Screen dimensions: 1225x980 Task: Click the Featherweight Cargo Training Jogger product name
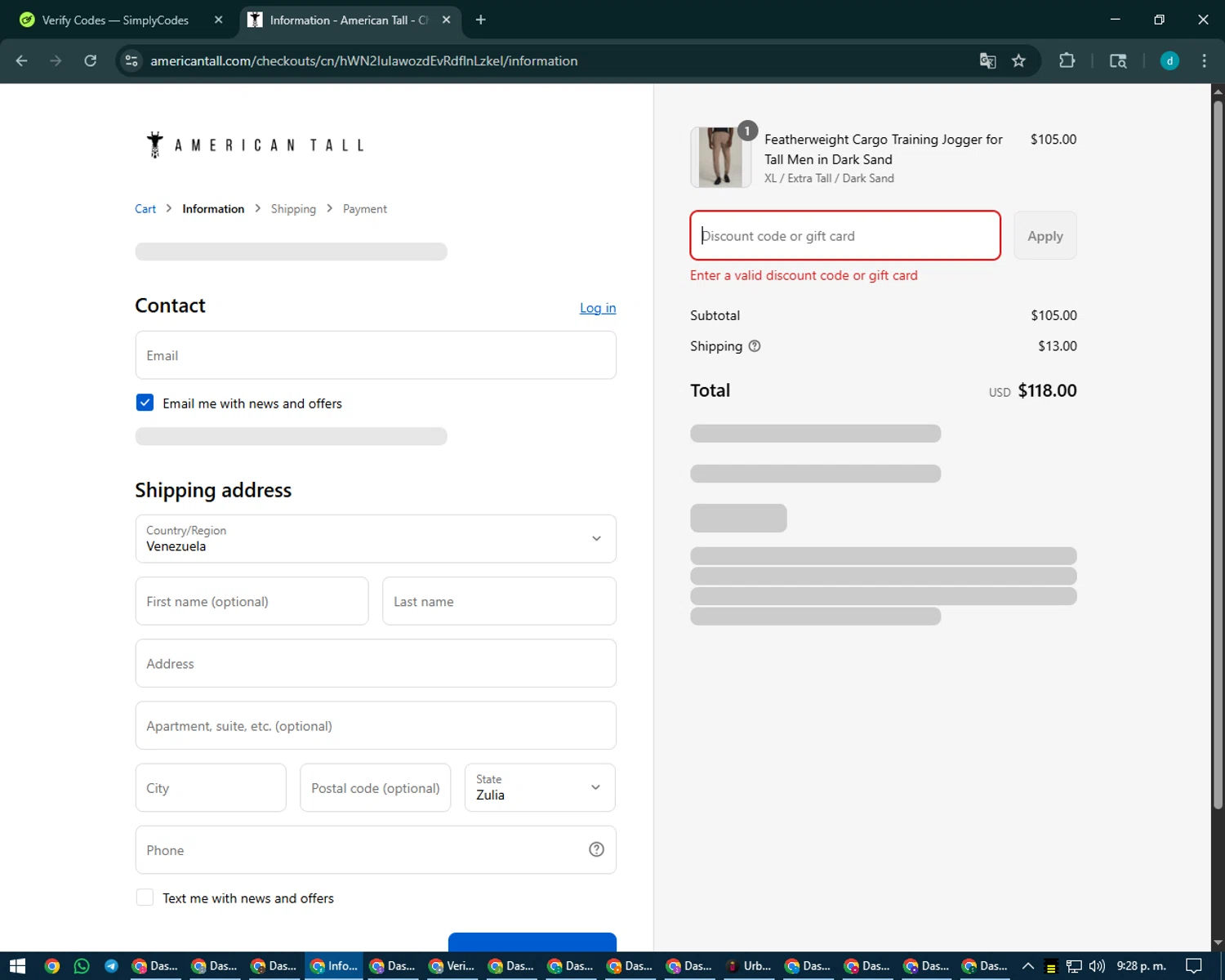(x=884, y=149)
